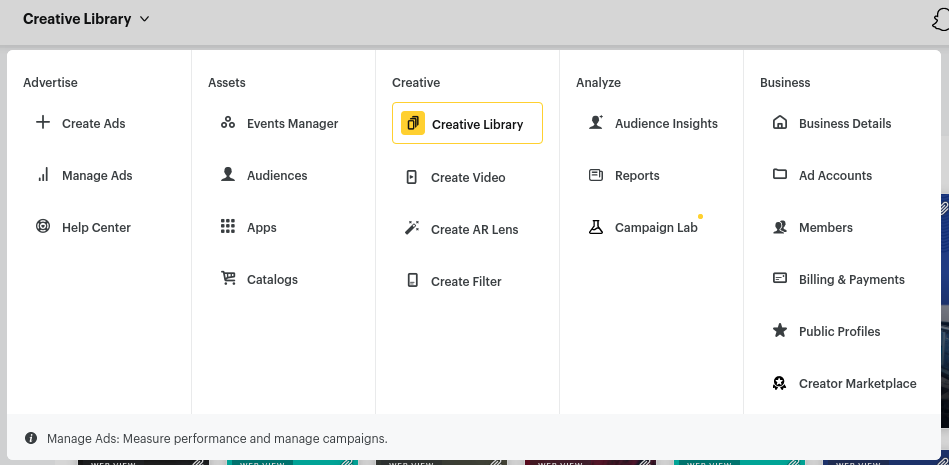949x465 pixels.
Task: Click the Creator Marketplace badge icon
Action: (x=780, y=383)
